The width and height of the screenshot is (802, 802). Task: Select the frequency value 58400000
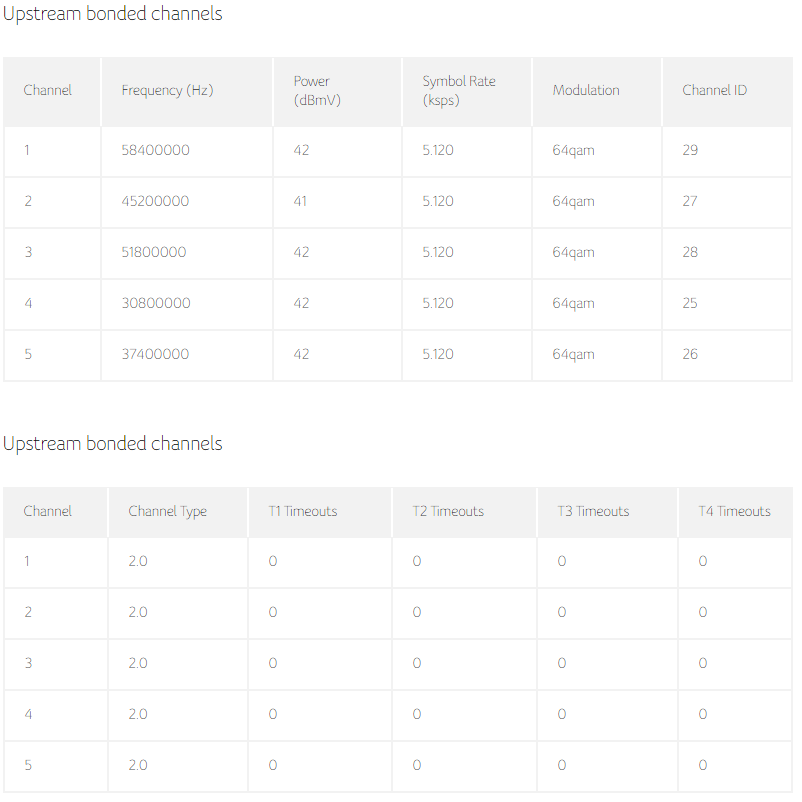tap(155, 150)
